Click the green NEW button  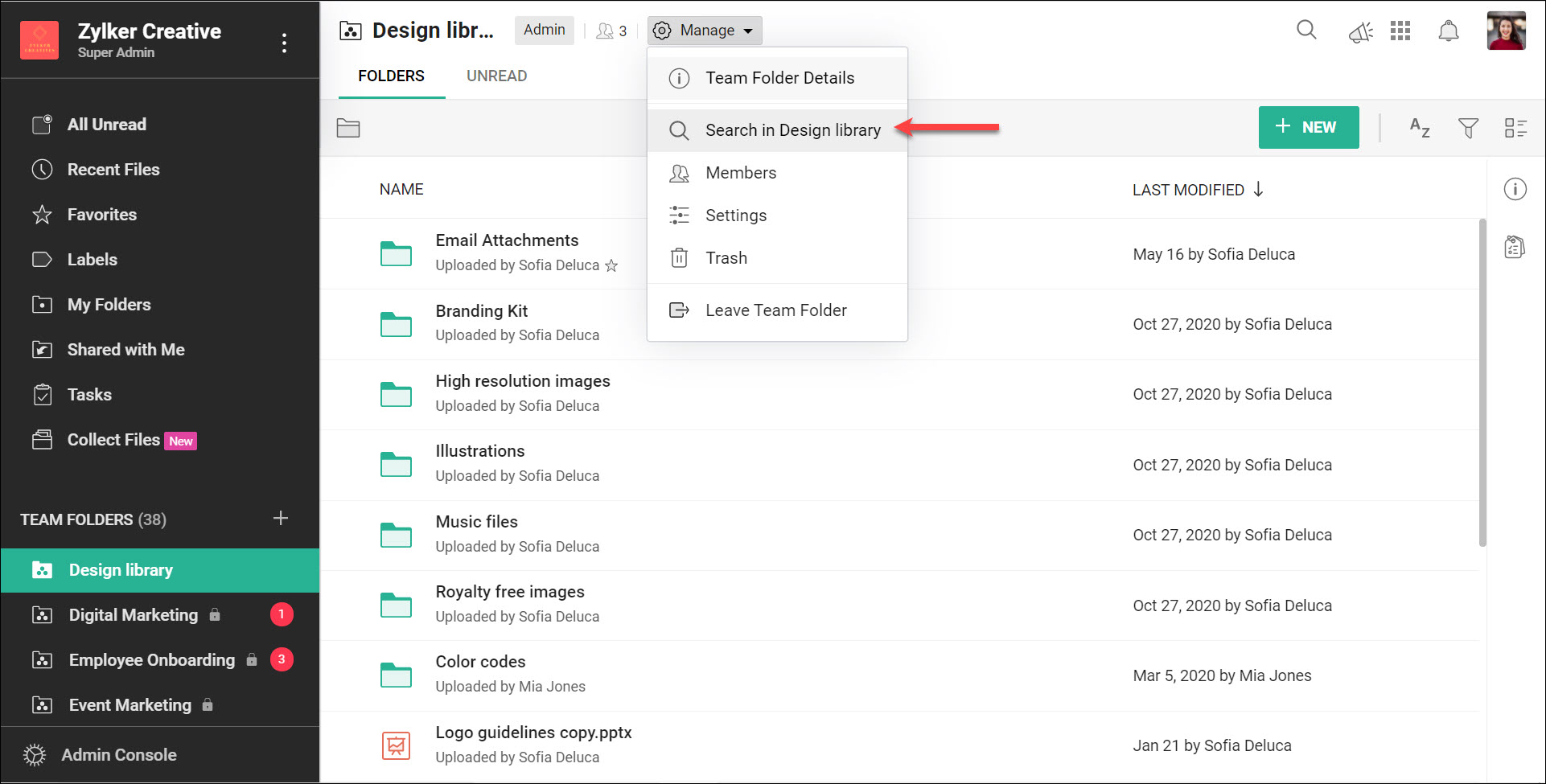pyautogui.click(x=1309, y=127)
